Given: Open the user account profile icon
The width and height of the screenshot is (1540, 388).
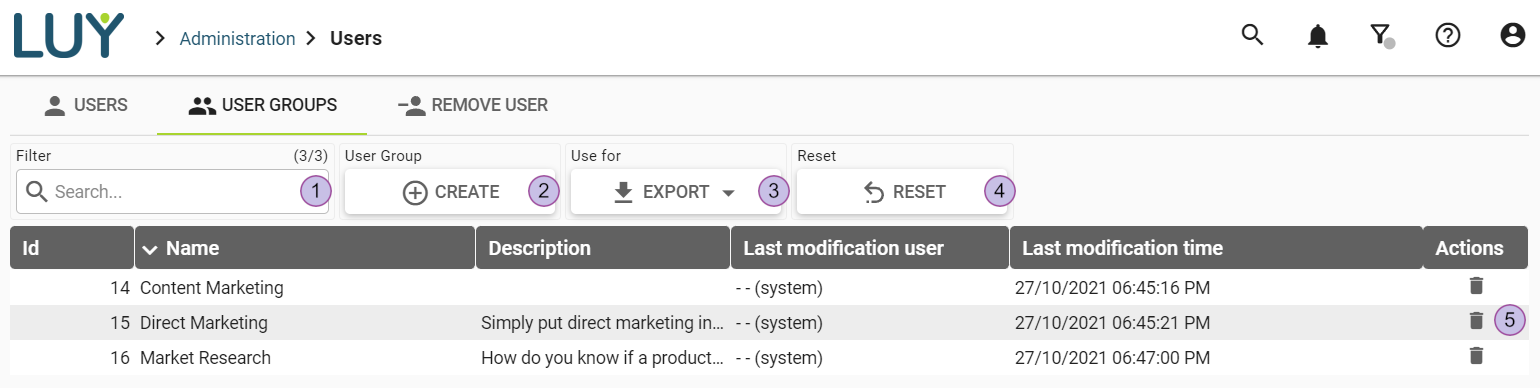Looking at the screenshot, I should coord(1512,36).
